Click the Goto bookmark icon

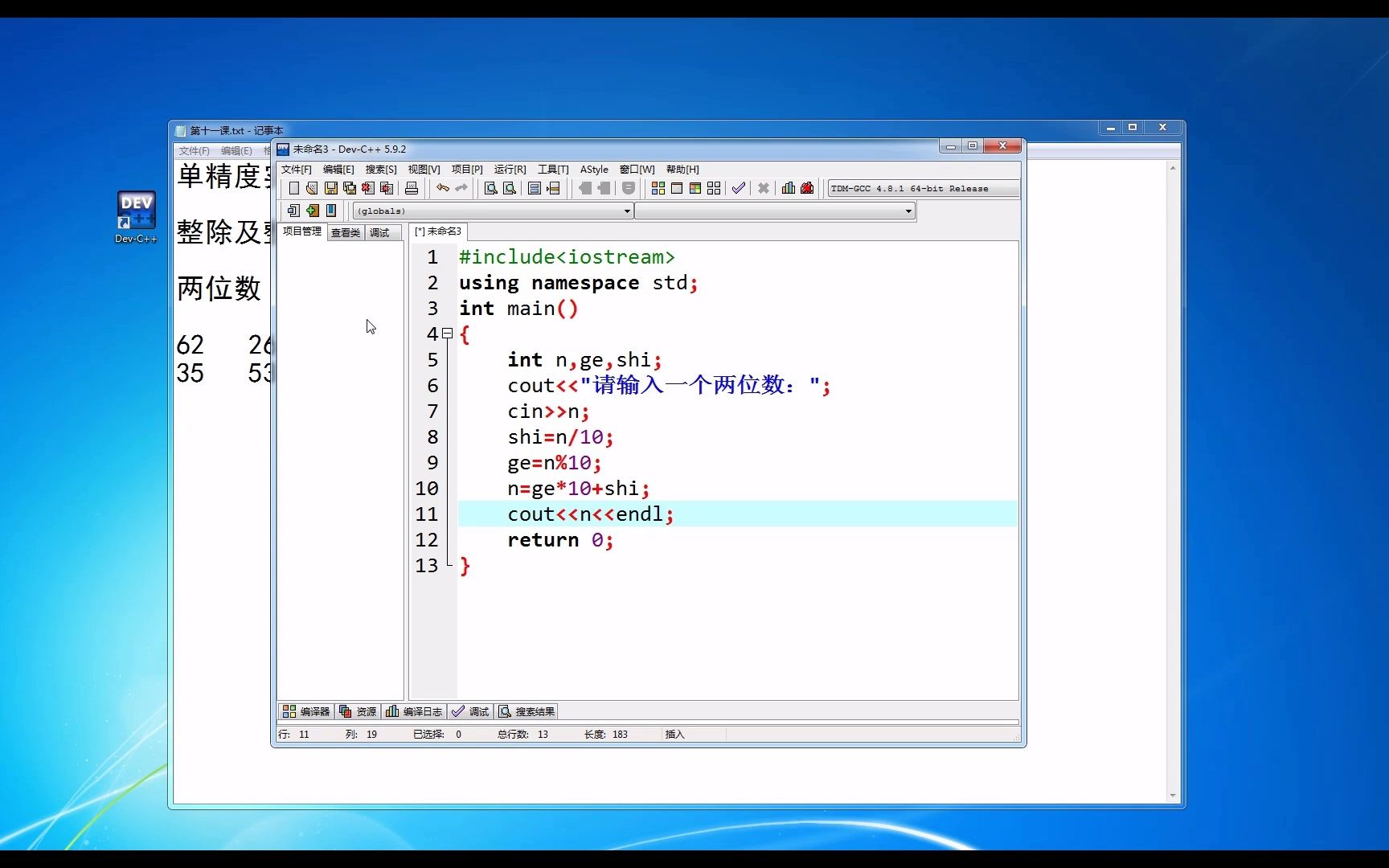click(330, 211)
